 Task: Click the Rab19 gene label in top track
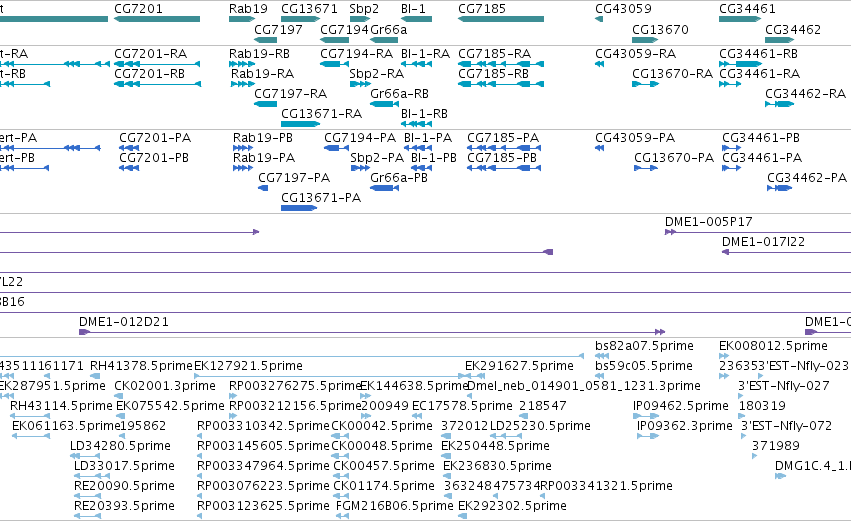[248, 9]
